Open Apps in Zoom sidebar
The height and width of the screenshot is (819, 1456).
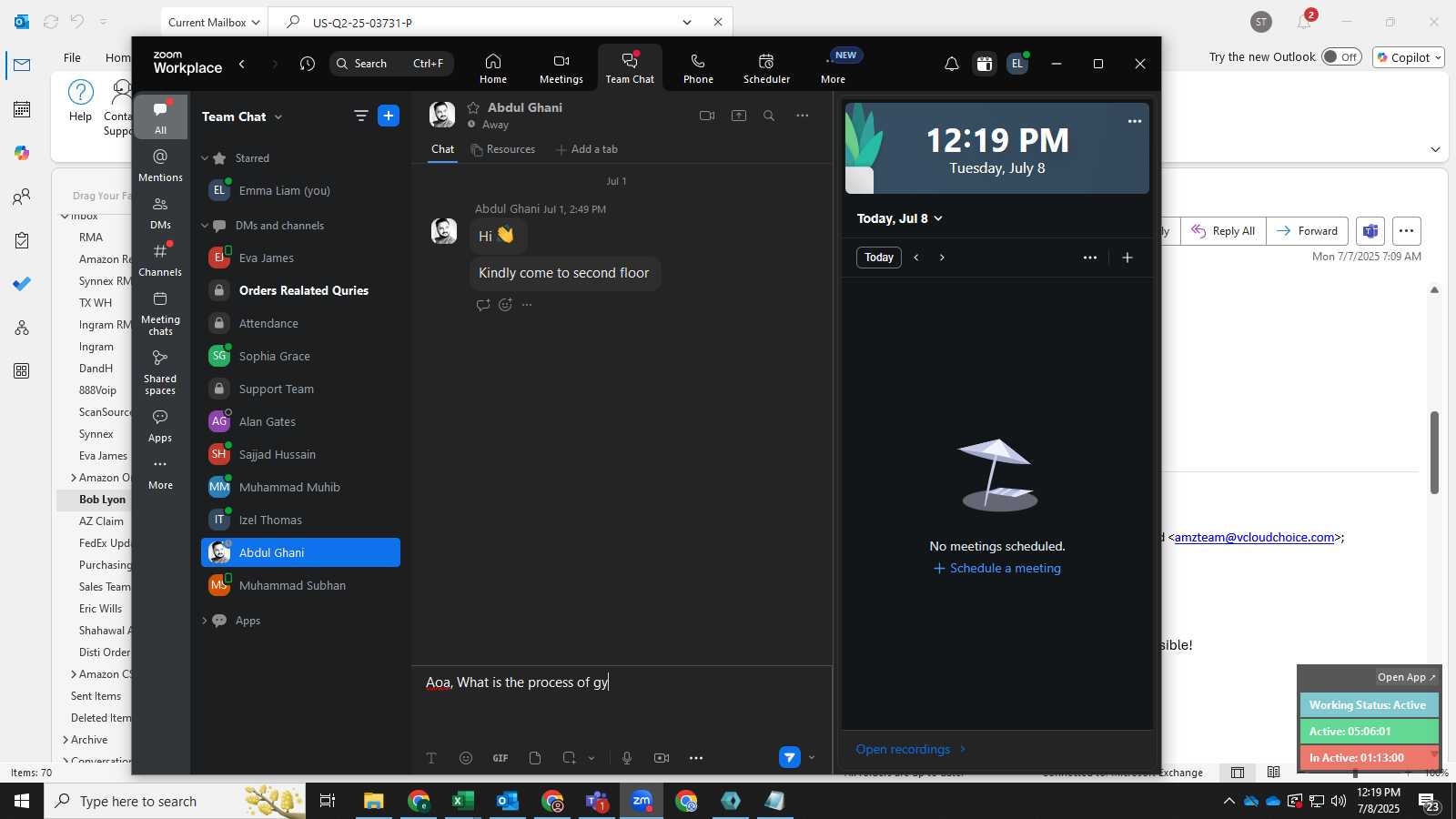point(160,425)
